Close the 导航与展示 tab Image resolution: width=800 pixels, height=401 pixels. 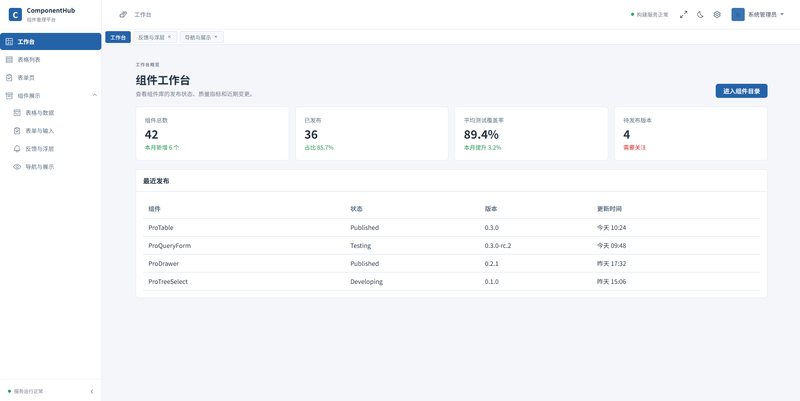(216, 37)
